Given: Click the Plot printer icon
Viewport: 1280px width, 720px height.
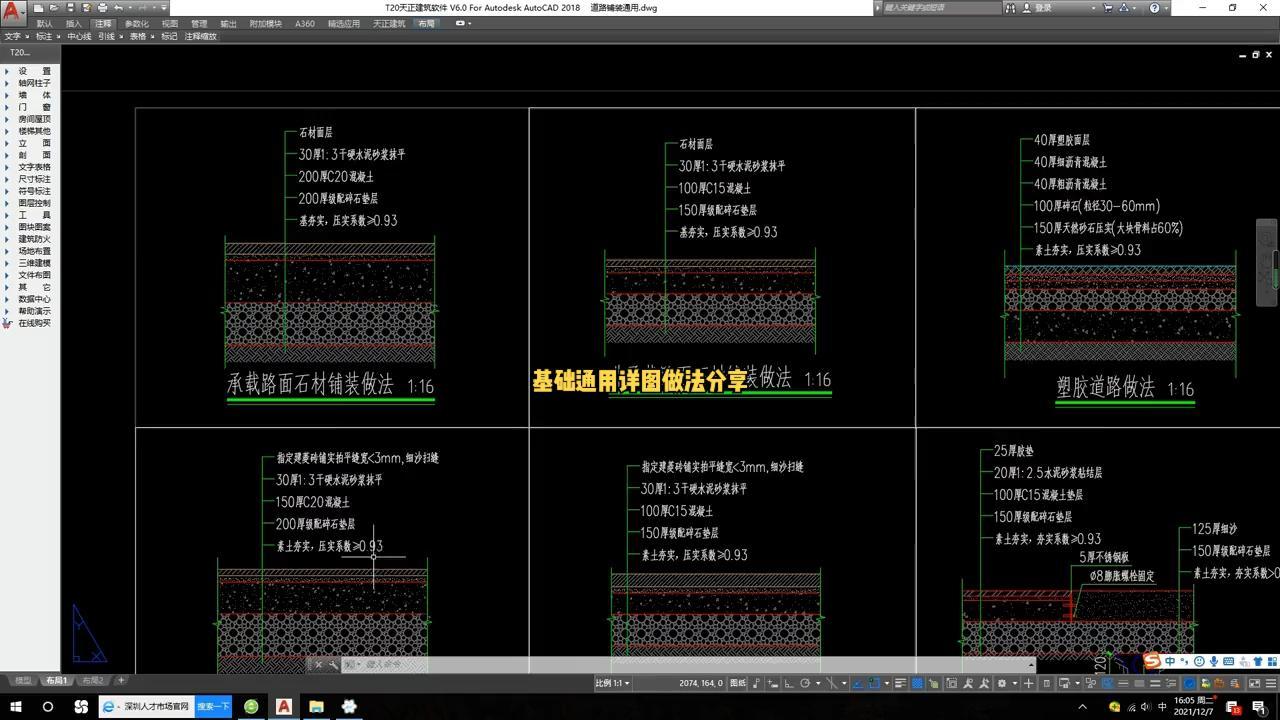Looking at the screenshot, I should pos(102,8).
